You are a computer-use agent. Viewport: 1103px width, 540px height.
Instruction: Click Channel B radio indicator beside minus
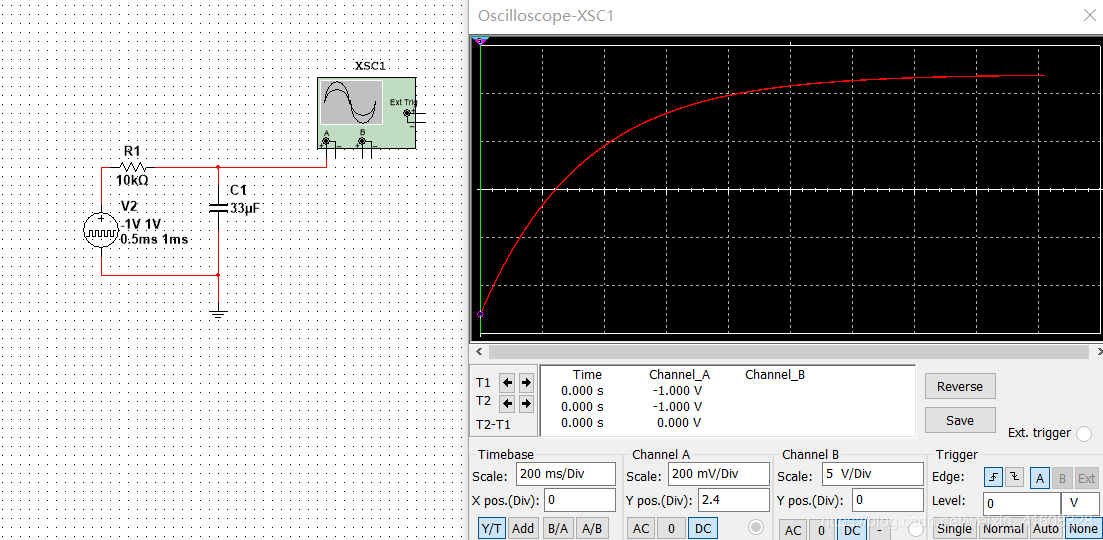(x=916, y=529)
